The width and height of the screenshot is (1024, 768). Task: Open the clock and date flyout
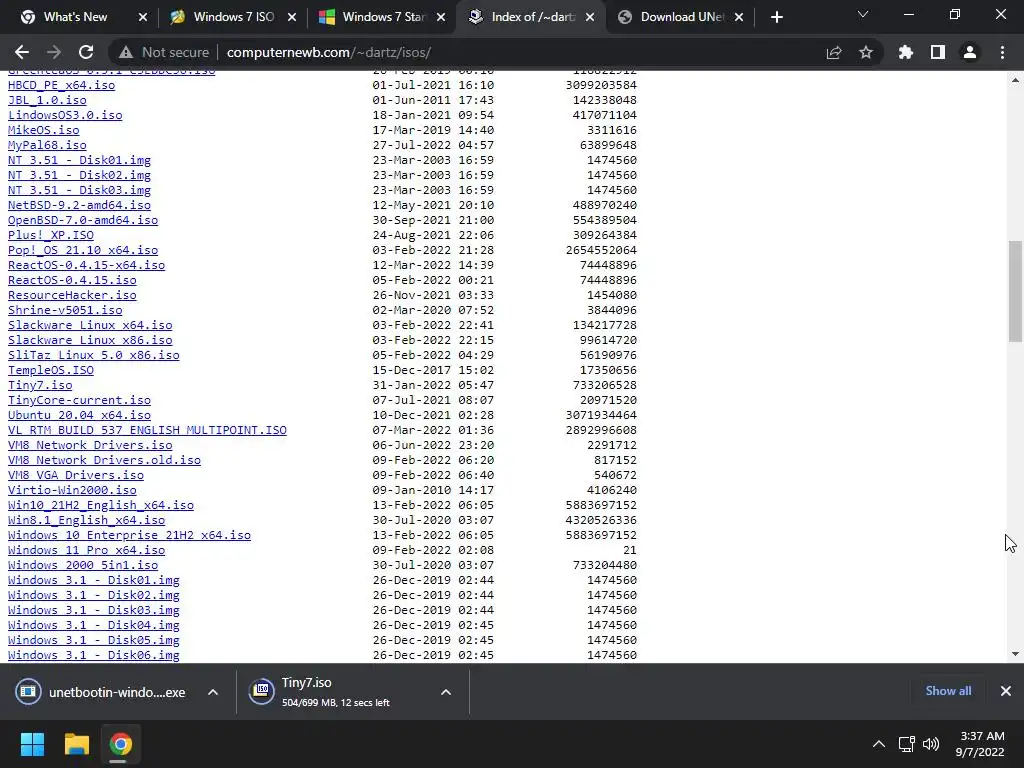coord(980,744)
